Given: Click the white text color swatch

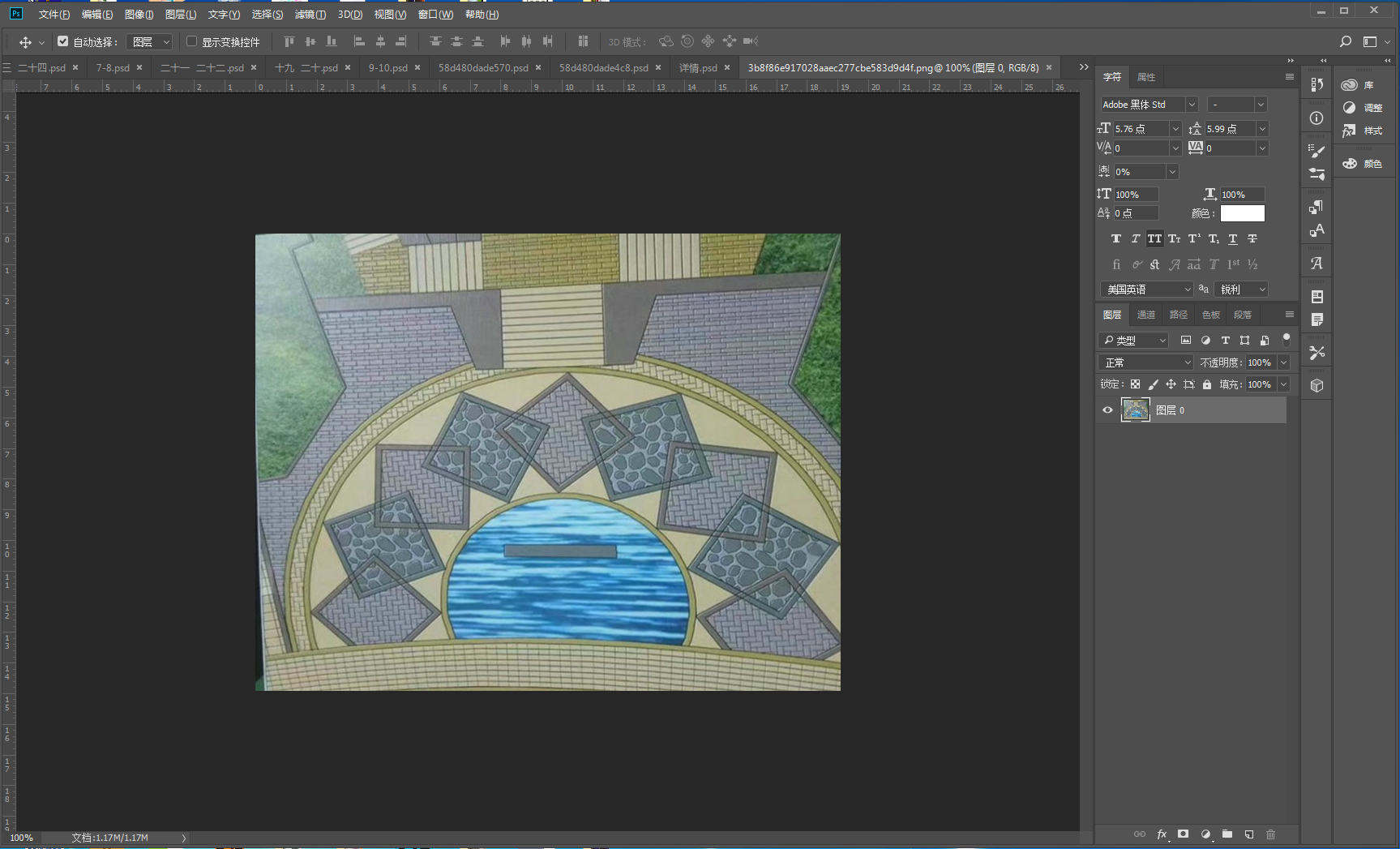Looking at the screenshot, I should pyautogui.click(x=1243, y=213).
